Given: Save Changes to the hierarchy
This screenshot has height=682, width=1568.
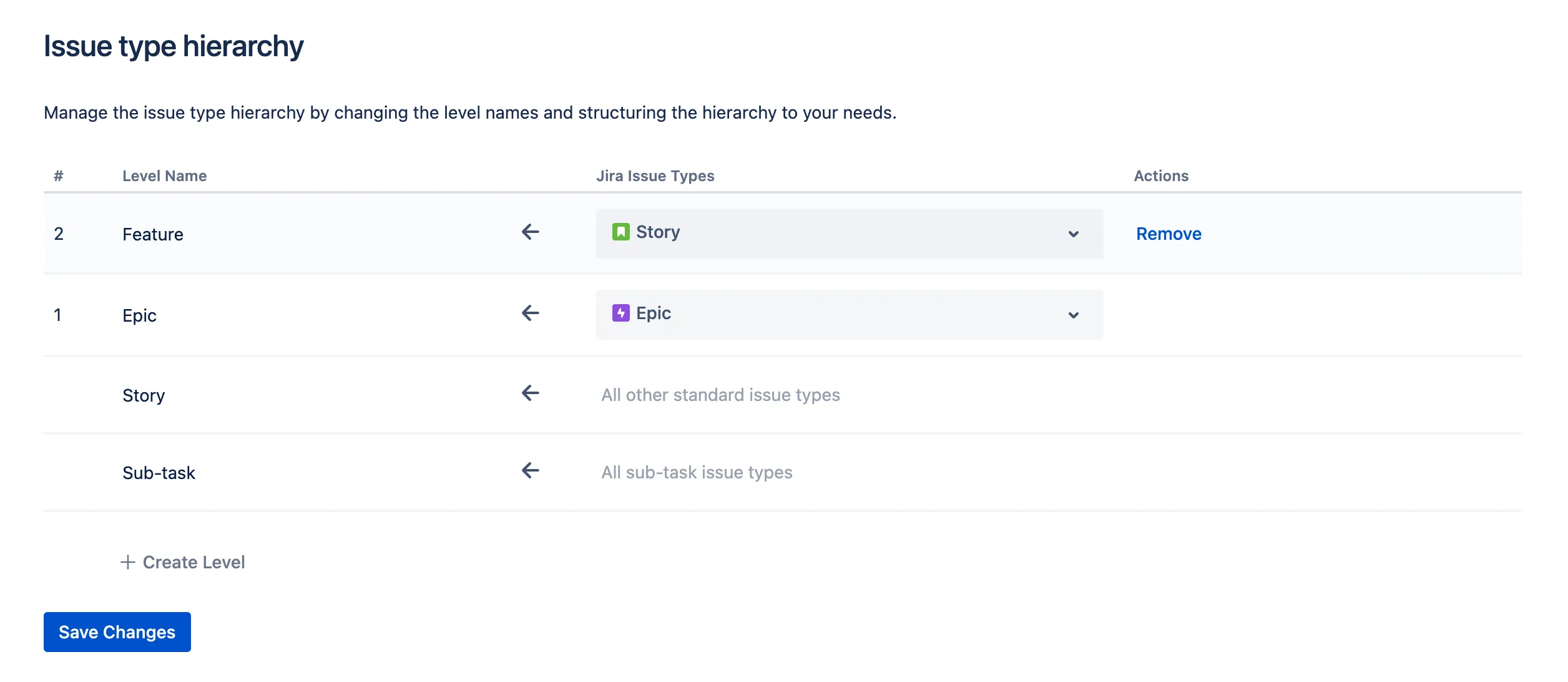Looking at the screenshot, I should [117, 632].
